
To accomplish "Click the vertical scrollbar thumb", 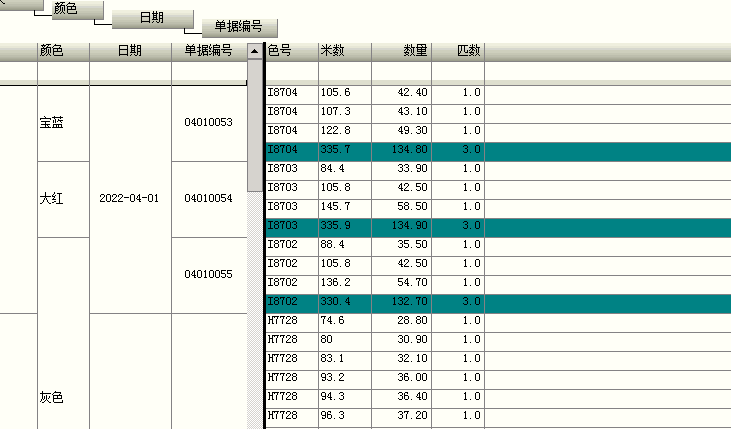I will click(x=255, y=125).
